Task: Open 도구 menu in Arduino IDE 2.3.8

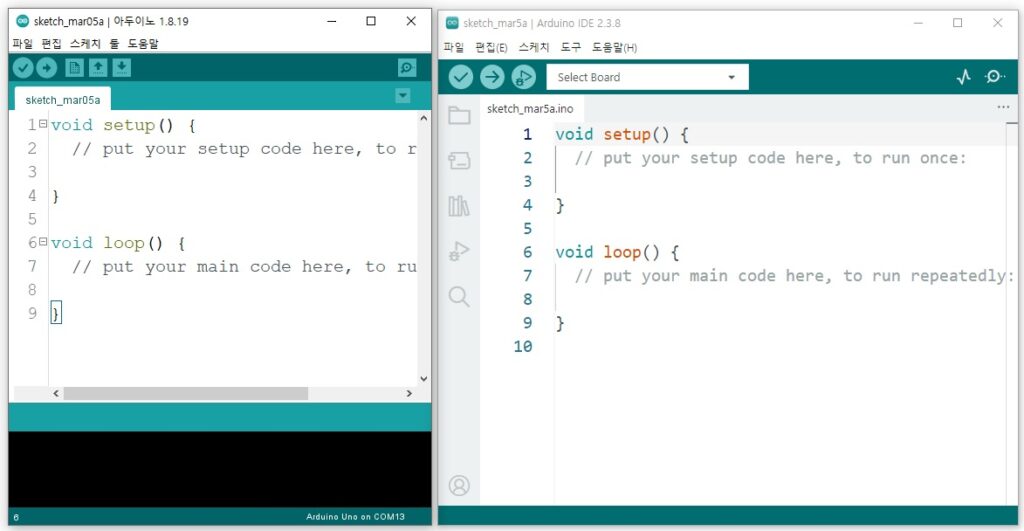Action: point(570,47)
